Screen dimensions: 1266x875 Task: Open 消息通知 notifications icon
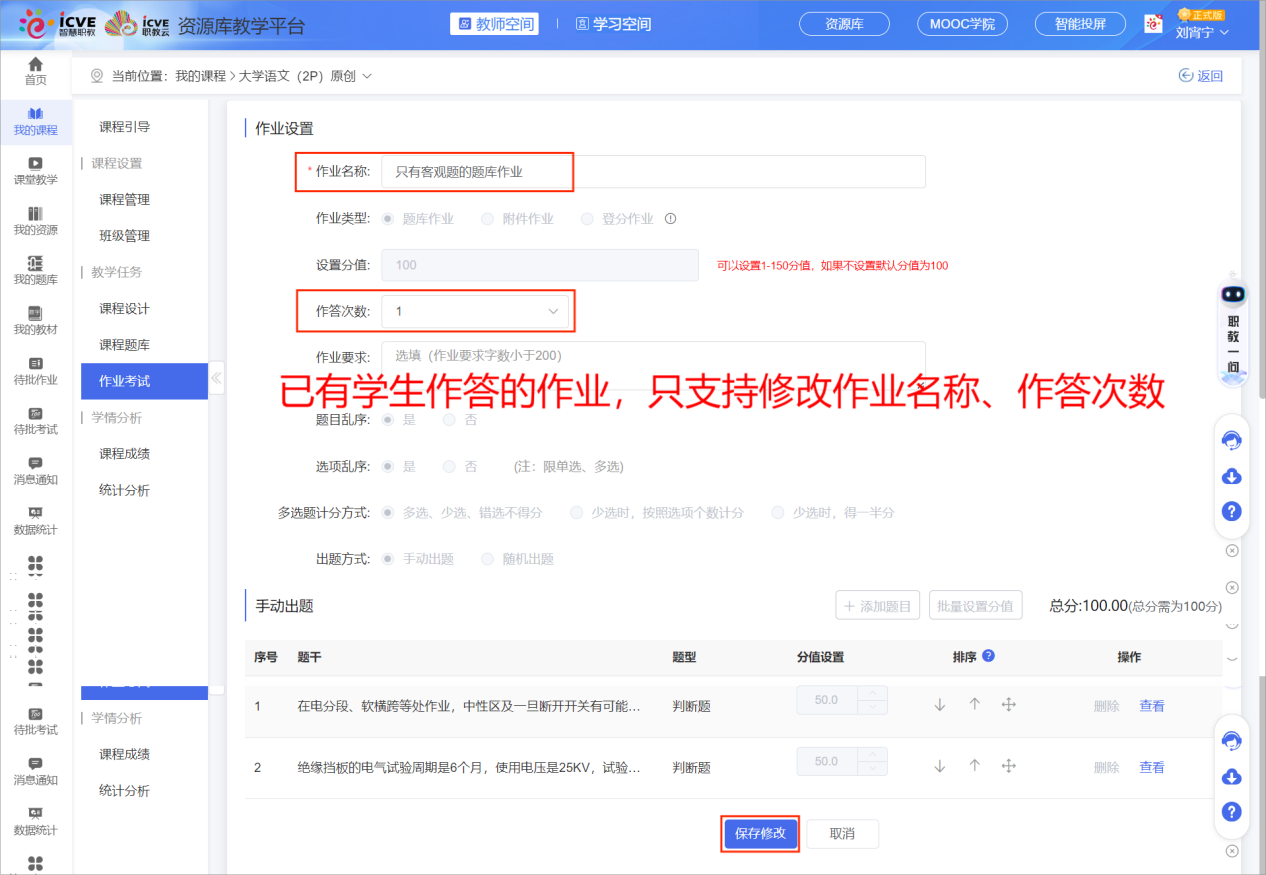[35, 470]
